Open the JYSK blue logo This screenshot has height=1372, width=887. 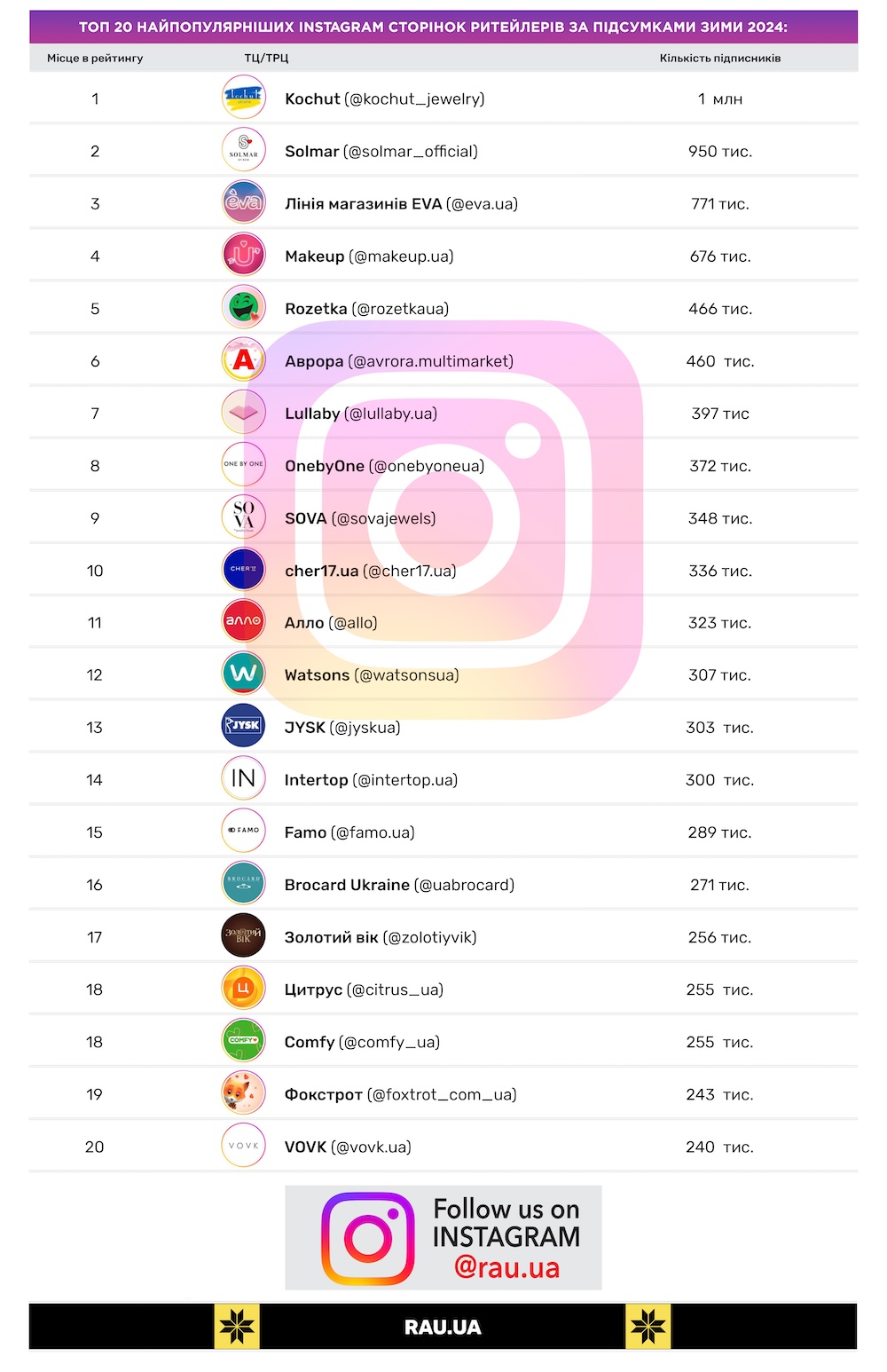243,726
